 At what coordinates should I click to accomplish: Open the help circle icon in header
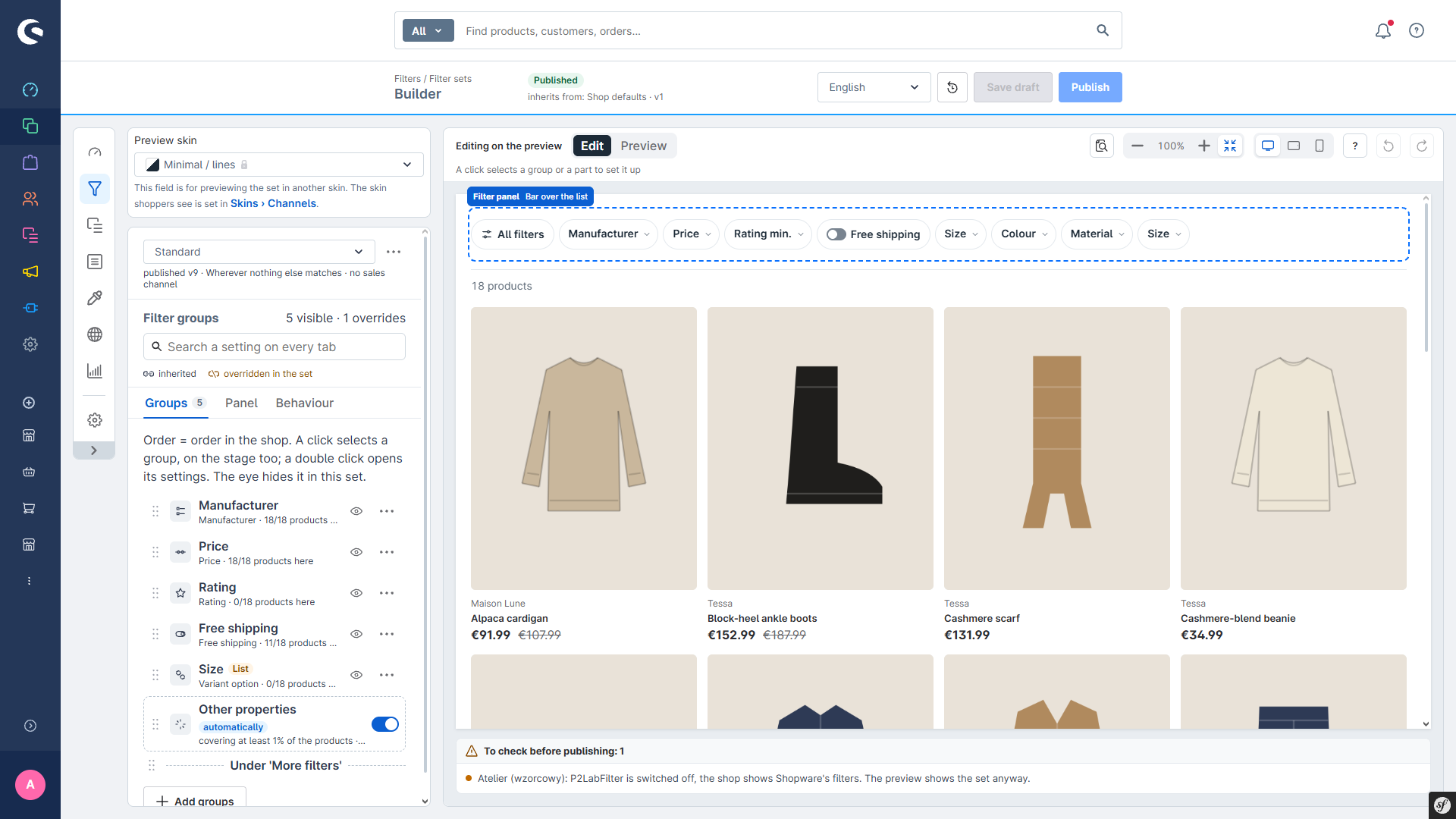(1417, 30)
